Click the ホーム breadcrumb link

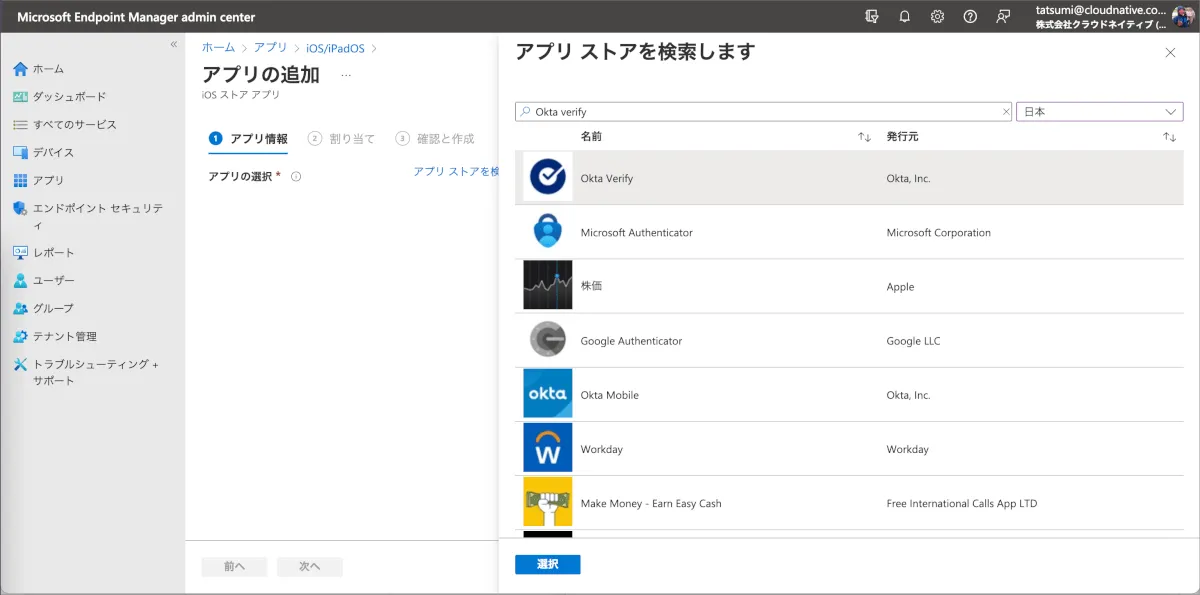[218, 47]
